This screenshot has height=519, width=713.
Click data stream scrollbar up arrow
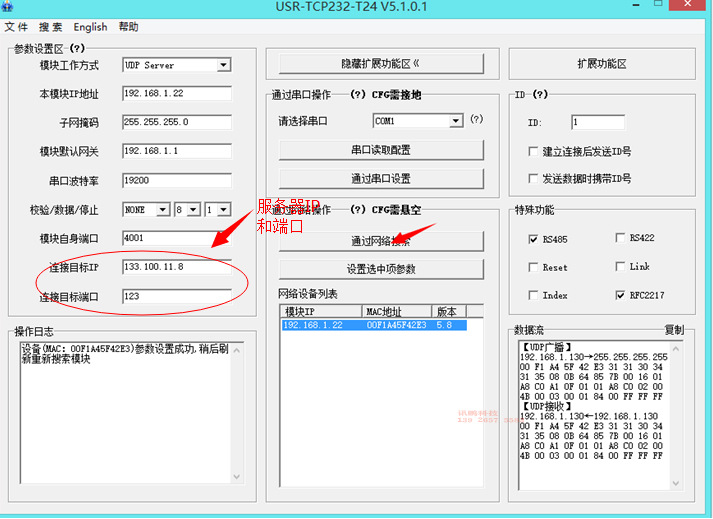[x=676, y=349]
